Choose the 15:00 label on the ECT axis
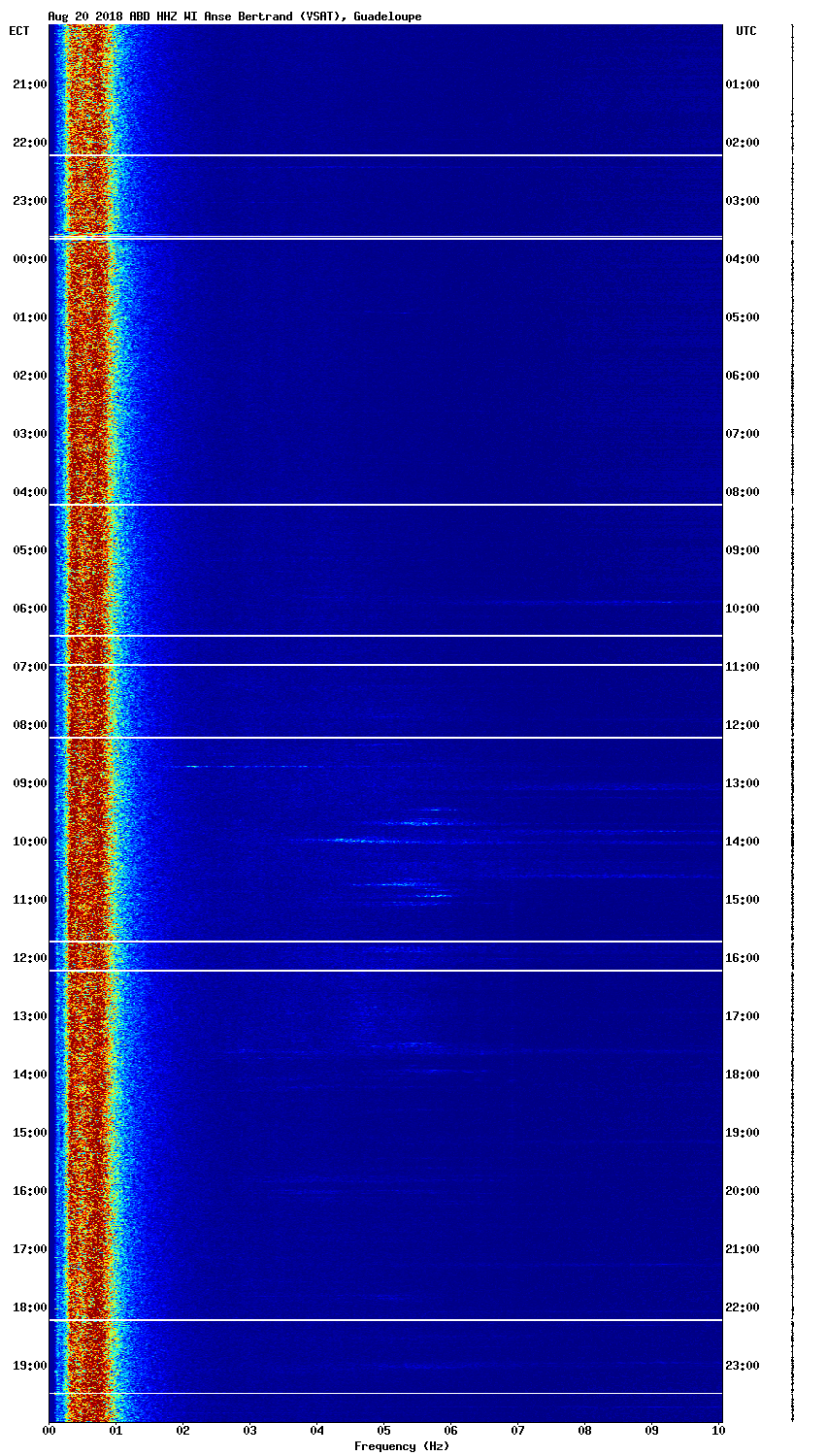827x1456 pixels. pyautogui.click(x=29, y=1133)
